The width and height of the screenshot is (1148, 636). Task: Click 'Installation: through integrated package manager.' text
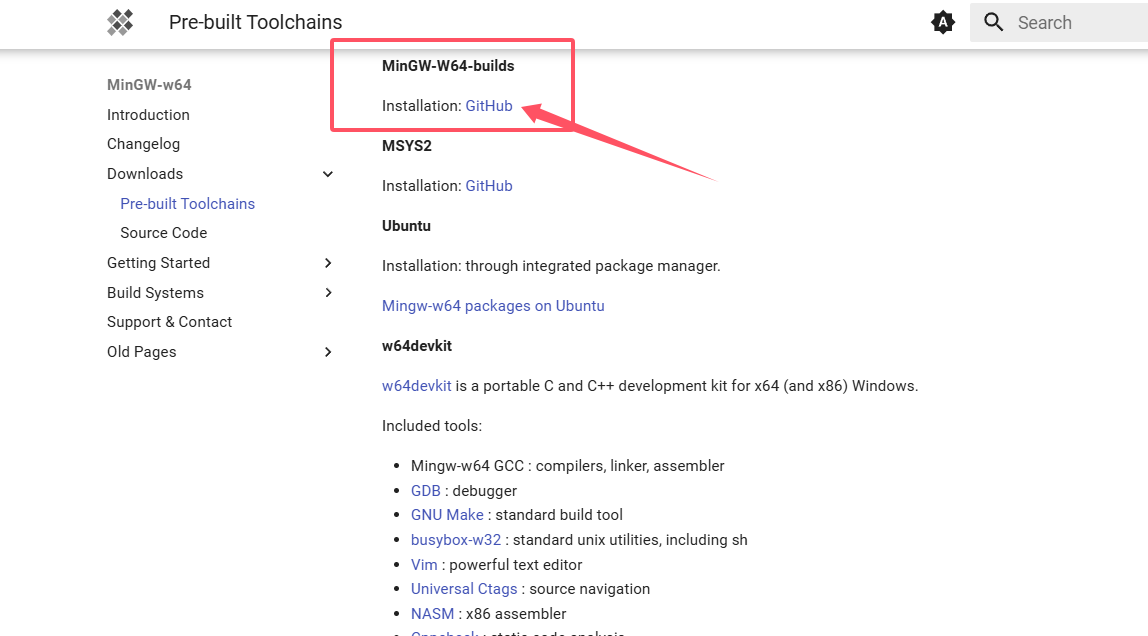551,266
